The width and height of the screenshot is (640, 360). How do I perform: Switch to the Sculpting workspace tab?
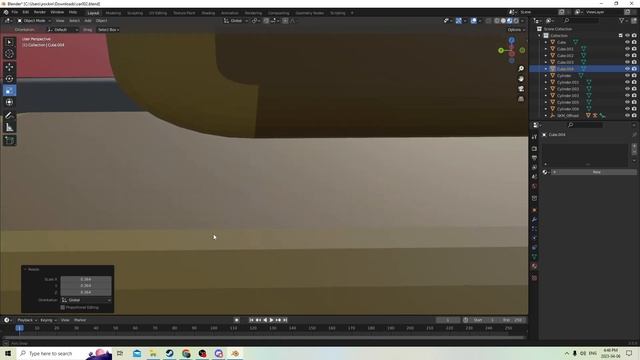pos(135,13)
